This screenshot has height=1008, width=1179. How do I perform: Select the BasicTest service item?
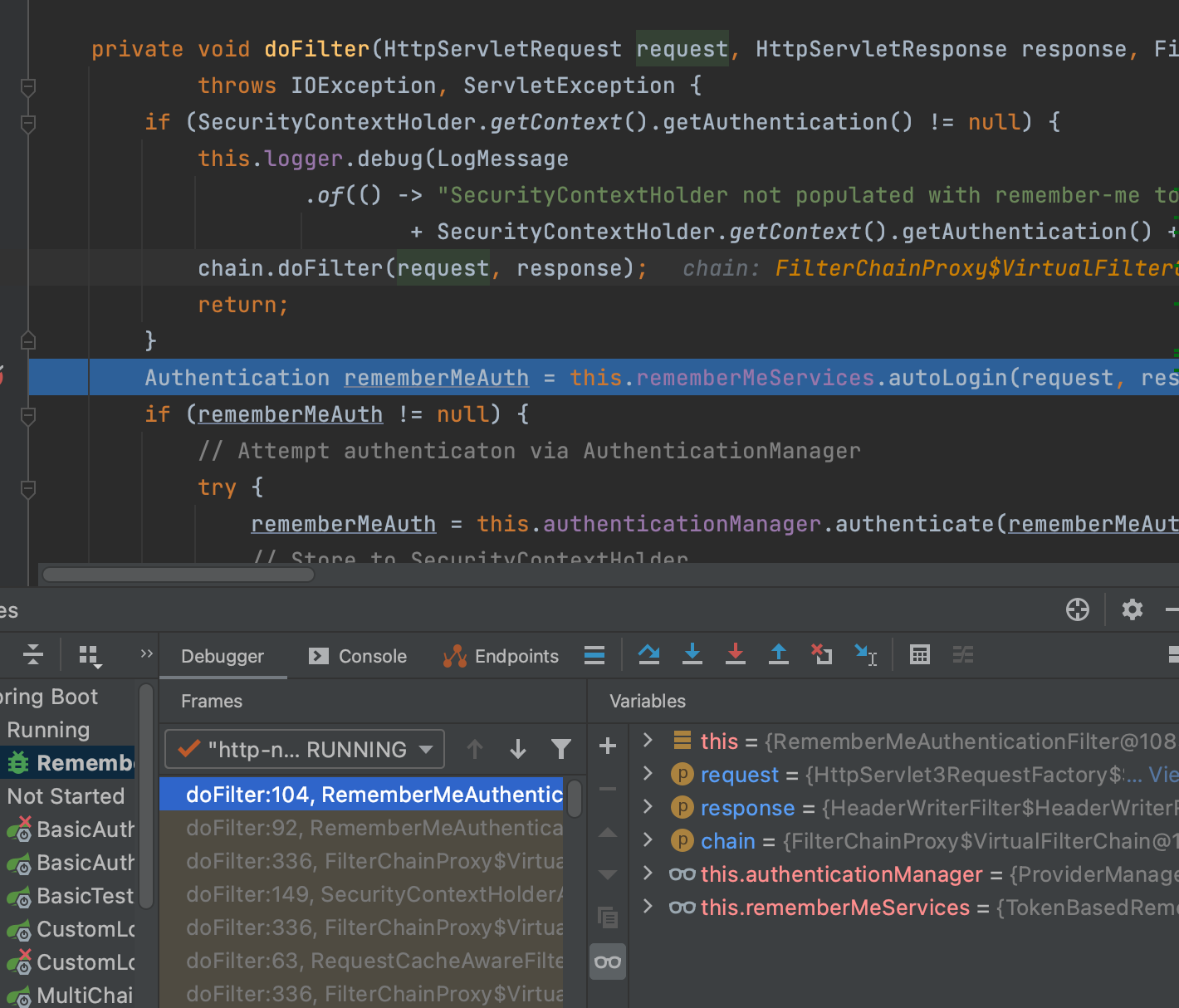68,895
